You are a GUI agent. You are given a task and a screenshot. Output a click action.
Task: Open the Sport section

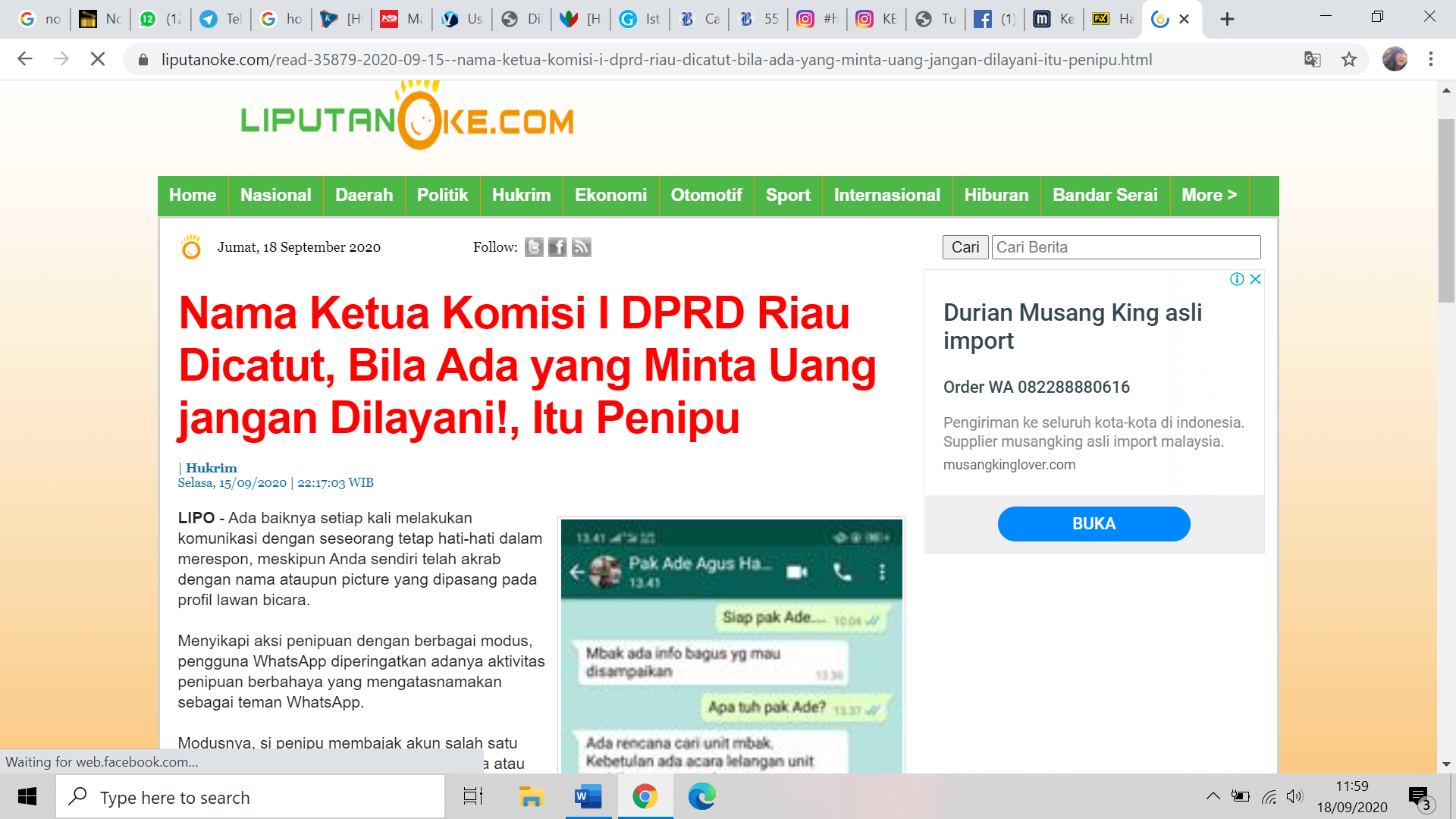[x=789, y=195]
